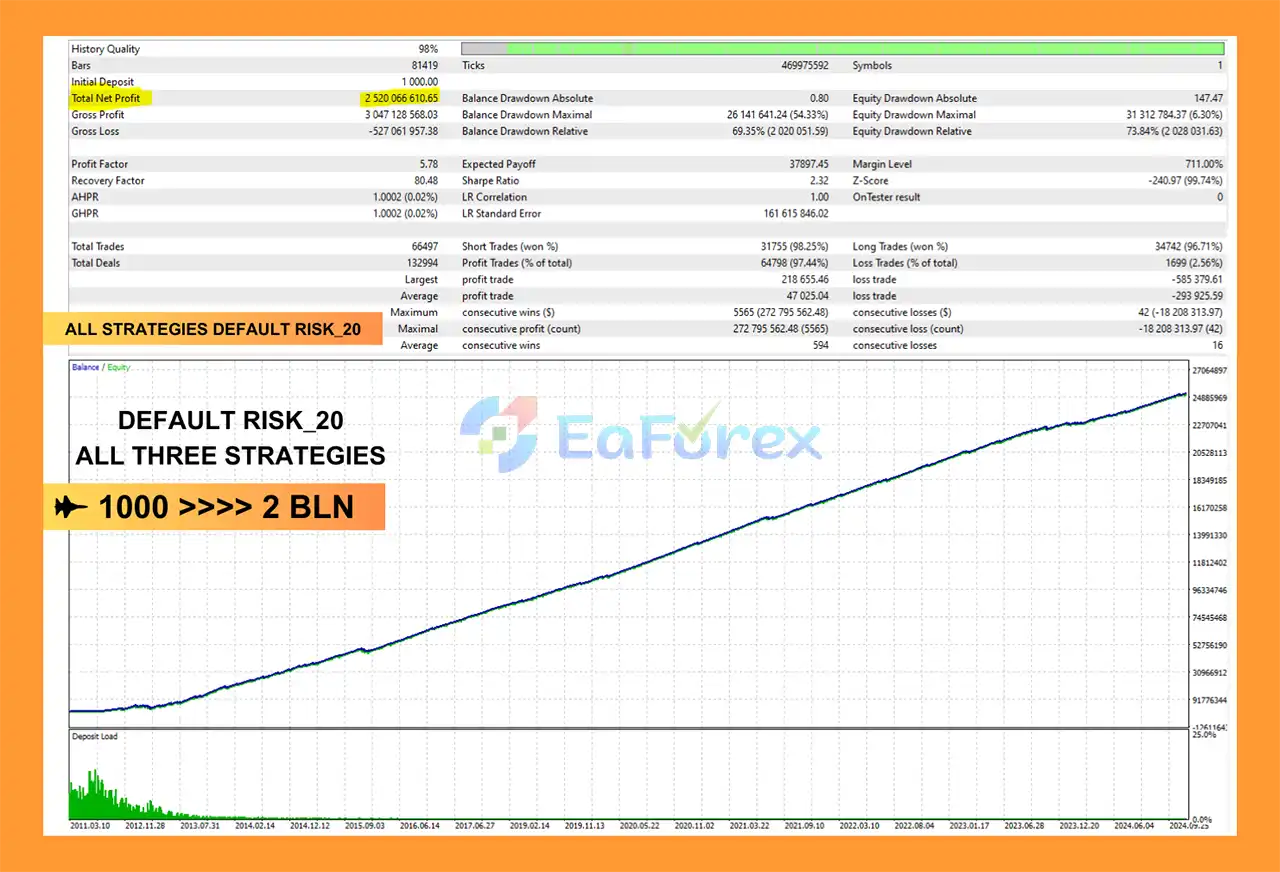Click the Equity legend label on chart
The width and height of the screenshot is (1280, 872).
click(x=118, y=367)
